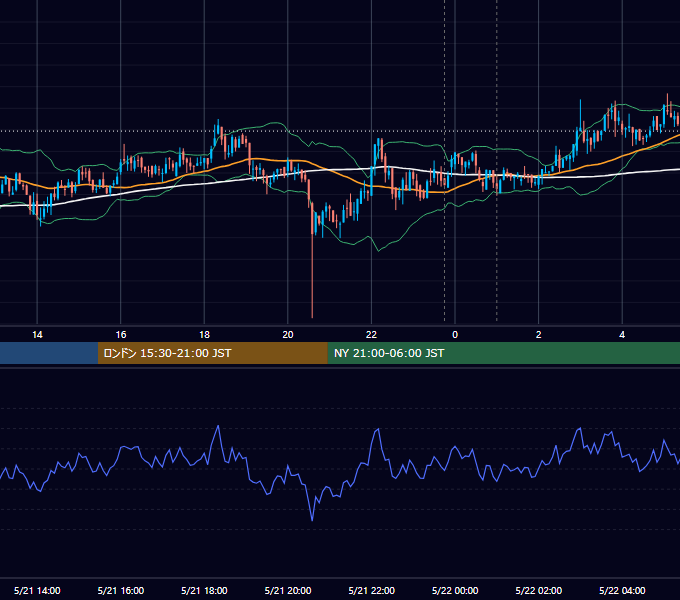Click the 5/22 00:00 time label

455,590
